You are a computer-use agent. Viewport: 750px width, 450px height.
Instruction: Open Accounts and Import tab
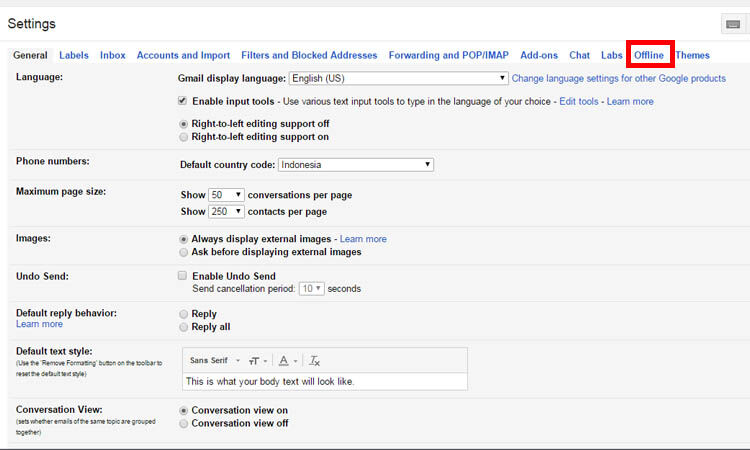click(183, 55)
